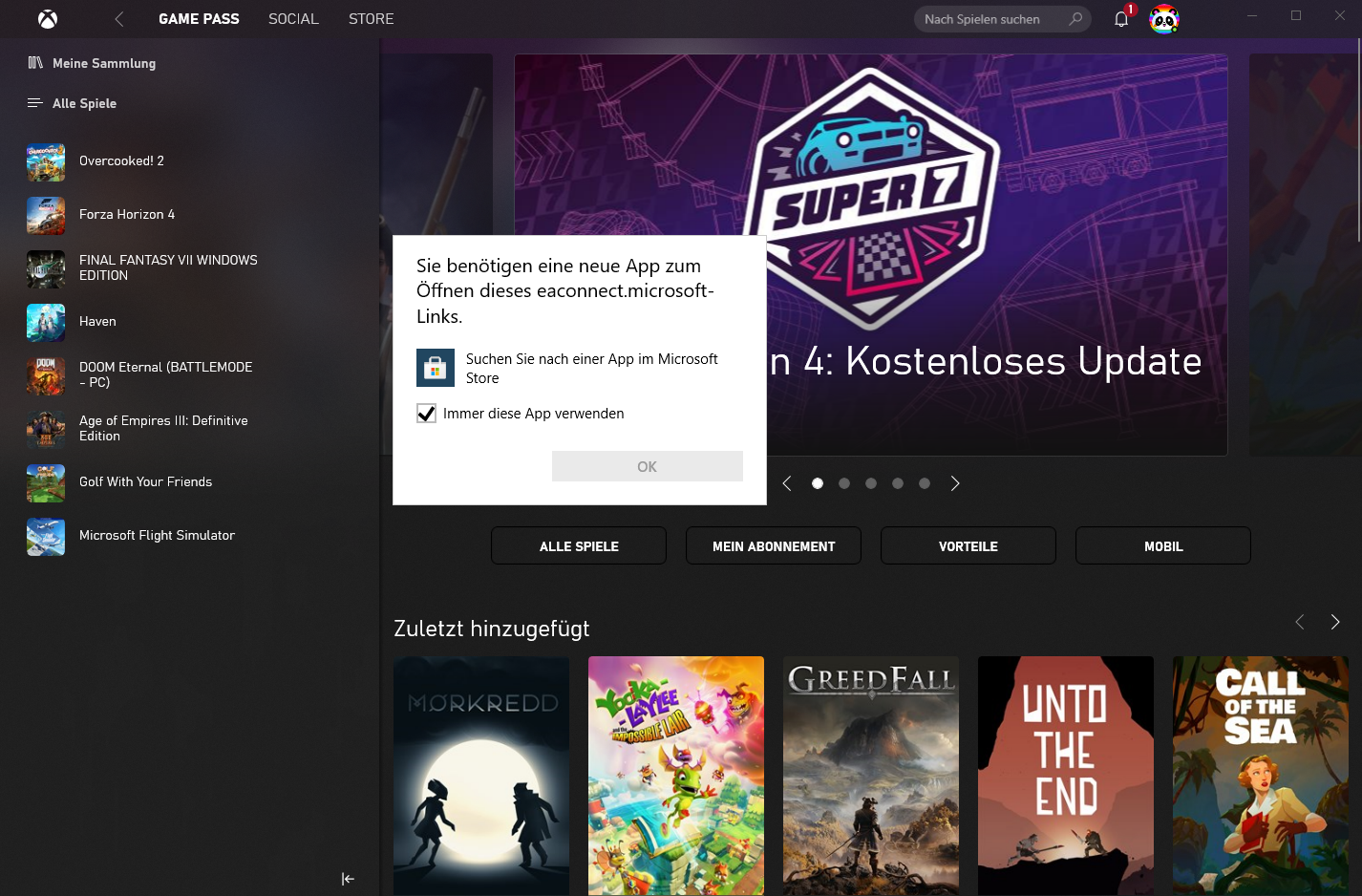The image size is (1362, 896).
Task: Collapse the sidebar with arrow icon
Action: pyautogui.click(x=348, y=879)
